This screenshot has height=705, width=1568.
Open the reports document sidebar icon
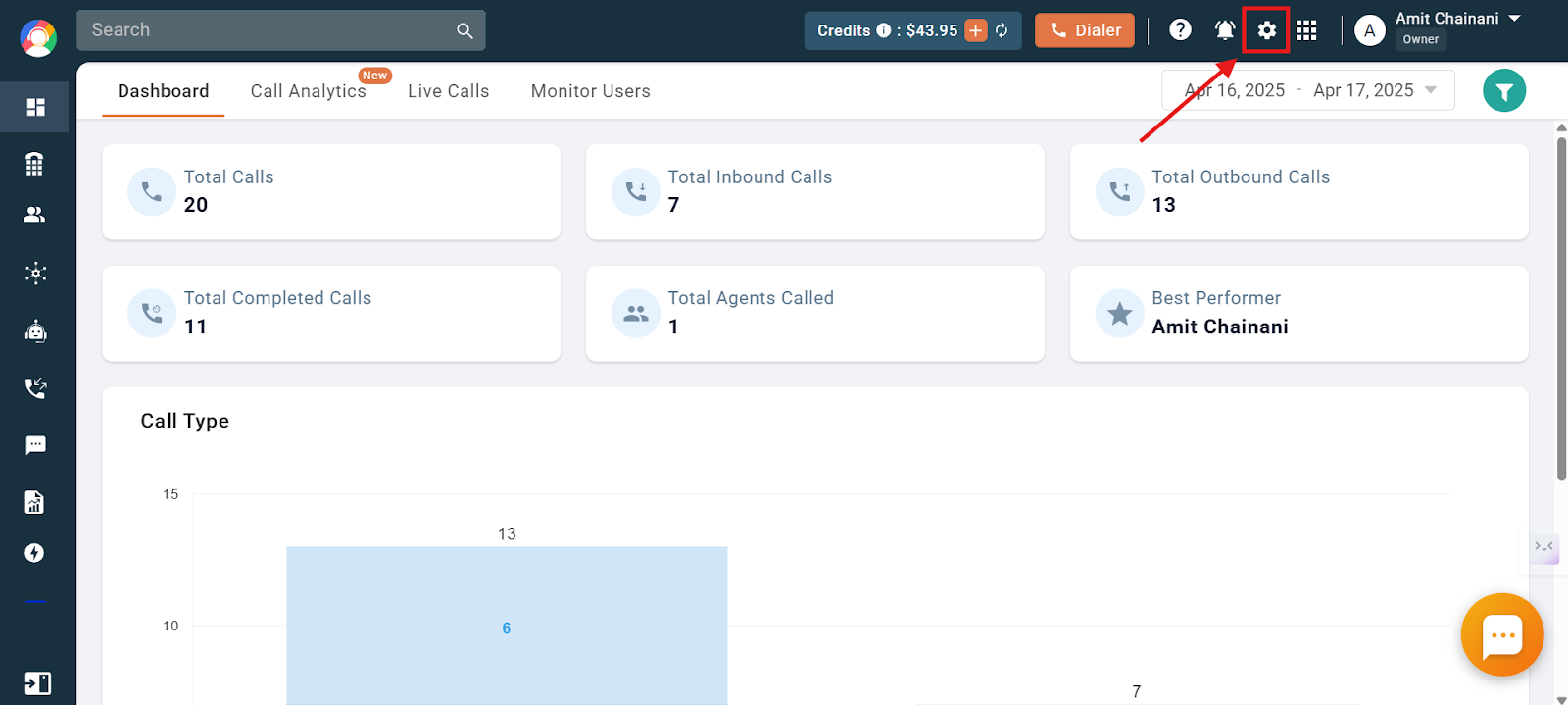[34, 502]
